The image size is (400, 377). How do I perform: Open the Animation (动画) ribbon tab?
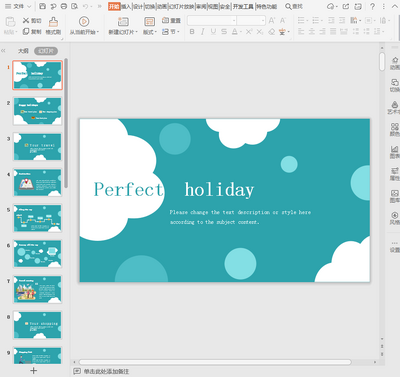pos(162,6)
